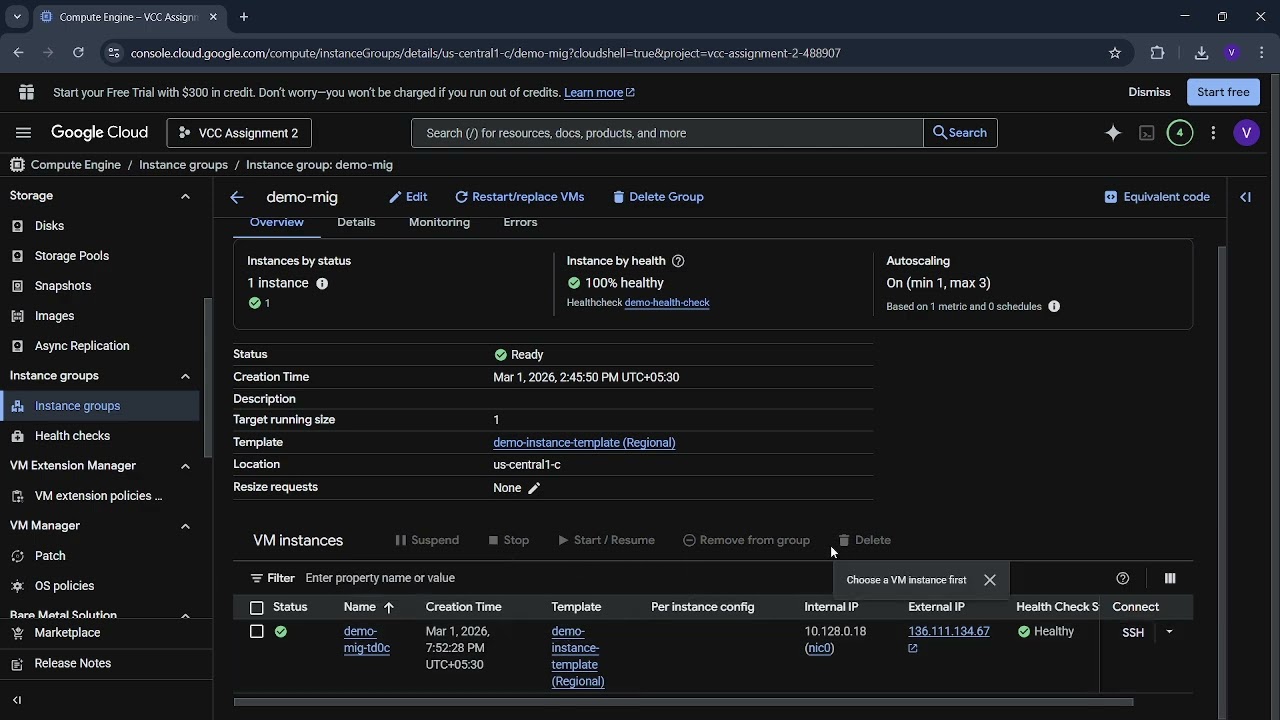
Task: Open external IP link icon in new tab
Action: 913,649
